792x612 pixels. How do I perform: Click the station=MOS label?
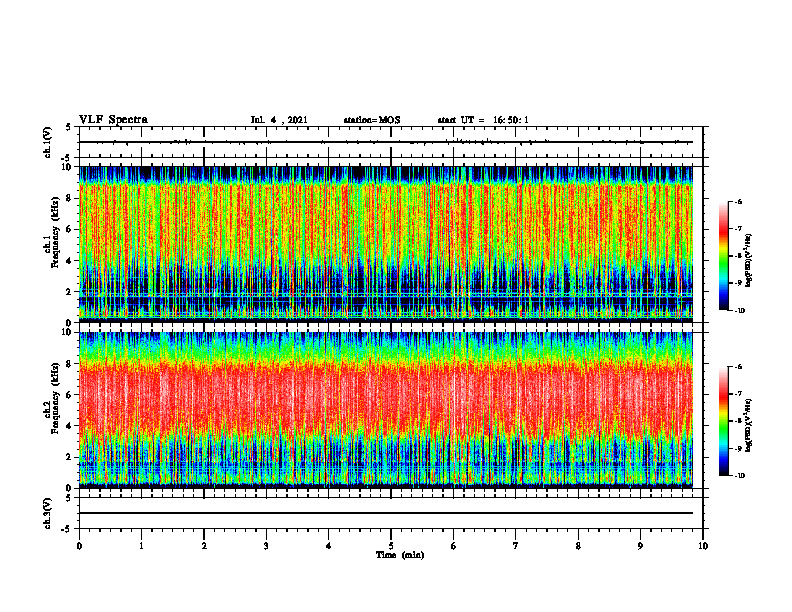tap(372, 120)
